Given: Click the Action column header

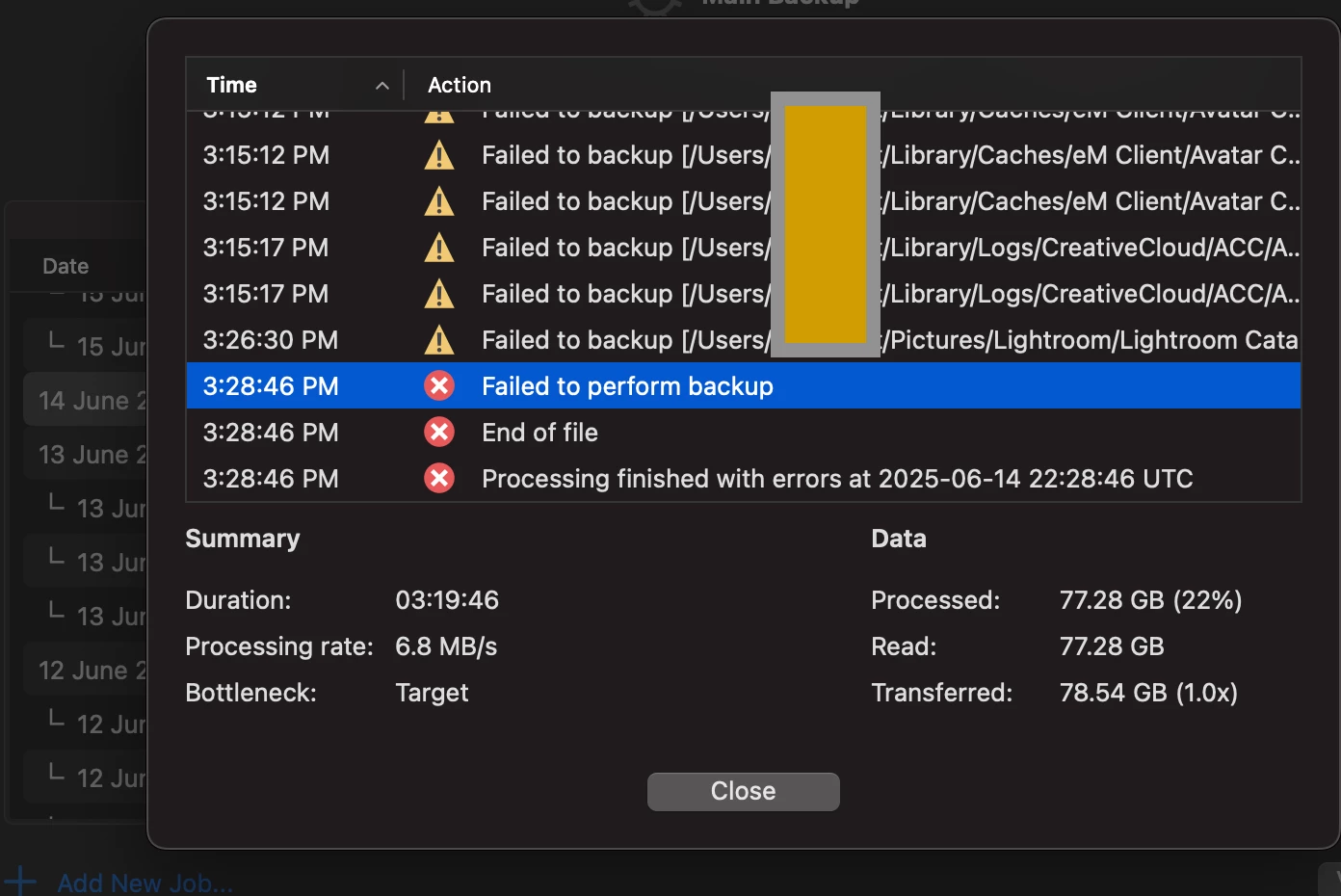Looking at the screenshot, I should pos(460,85).
